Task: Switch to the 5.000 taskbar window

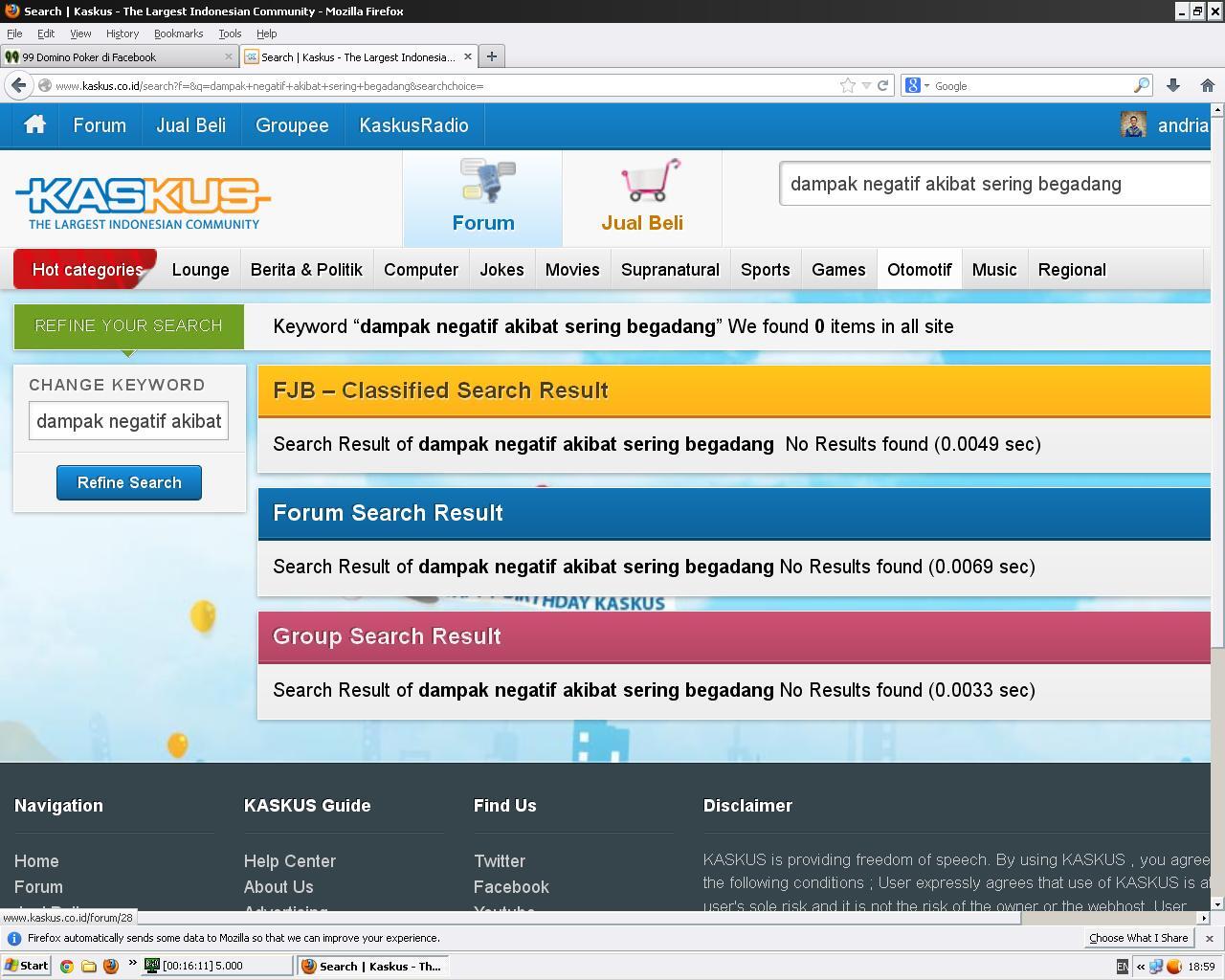Action: coord(217,966)
